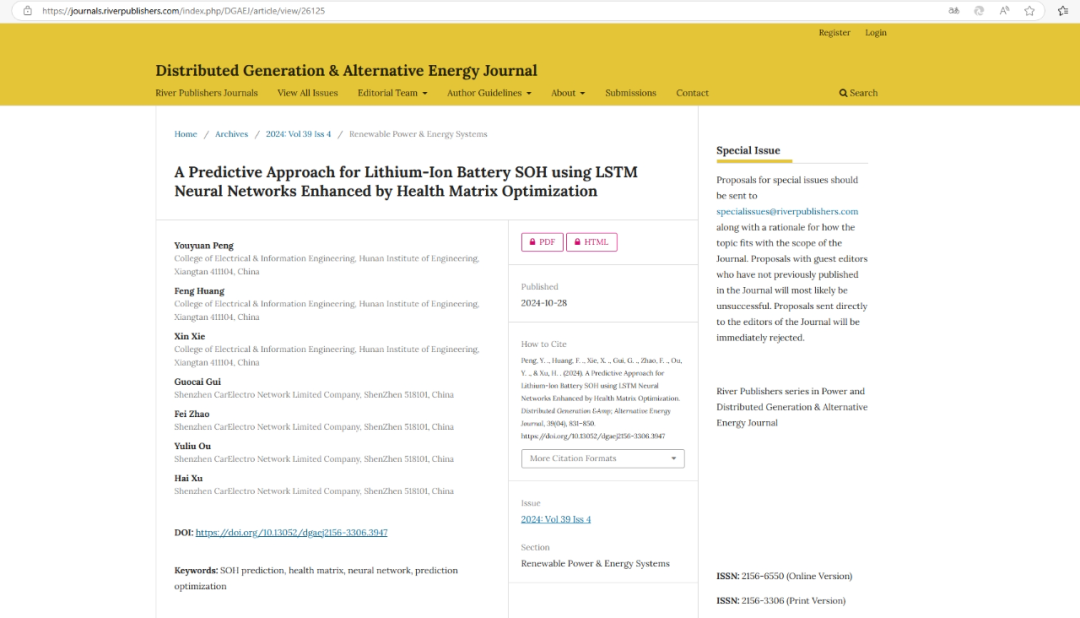
Task: Click ISSN 2156-6550 Online Version text
Action: [784, 576]
